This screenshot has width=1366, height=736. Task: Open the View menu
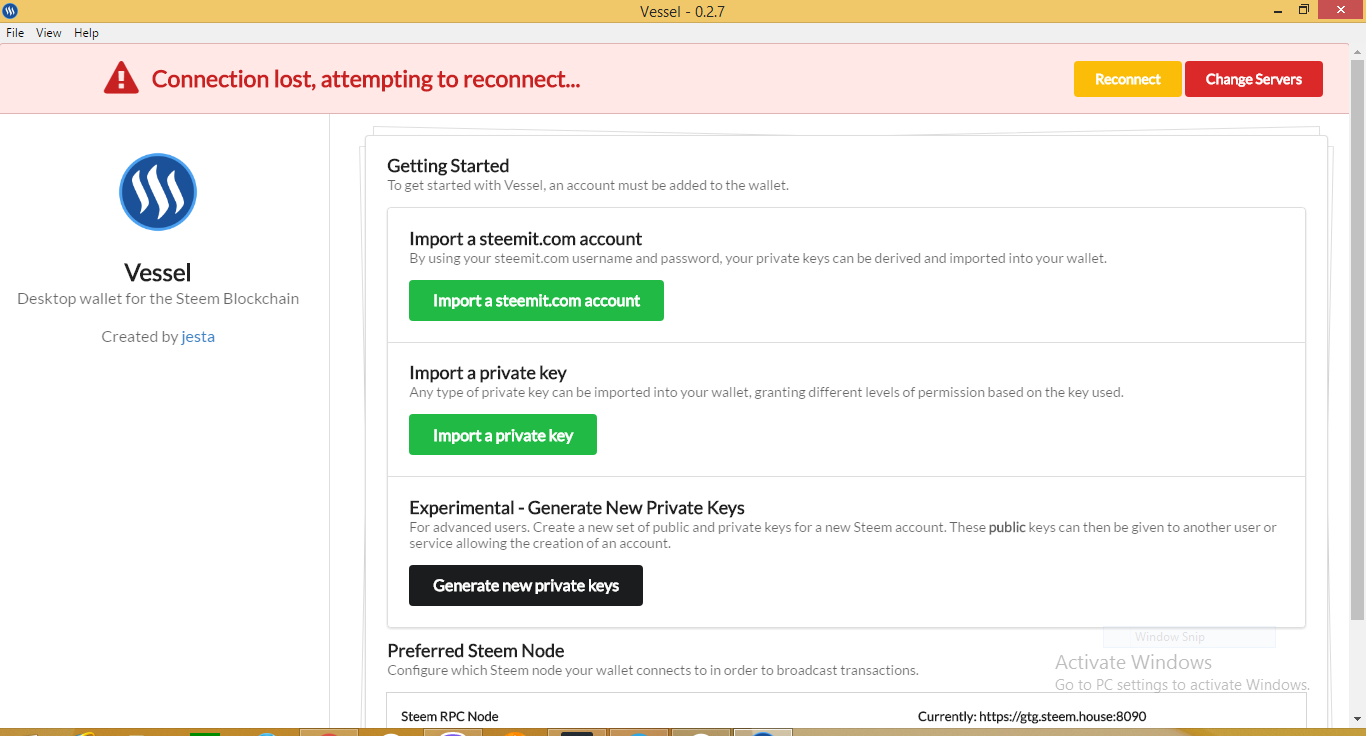tap(49, 33)
